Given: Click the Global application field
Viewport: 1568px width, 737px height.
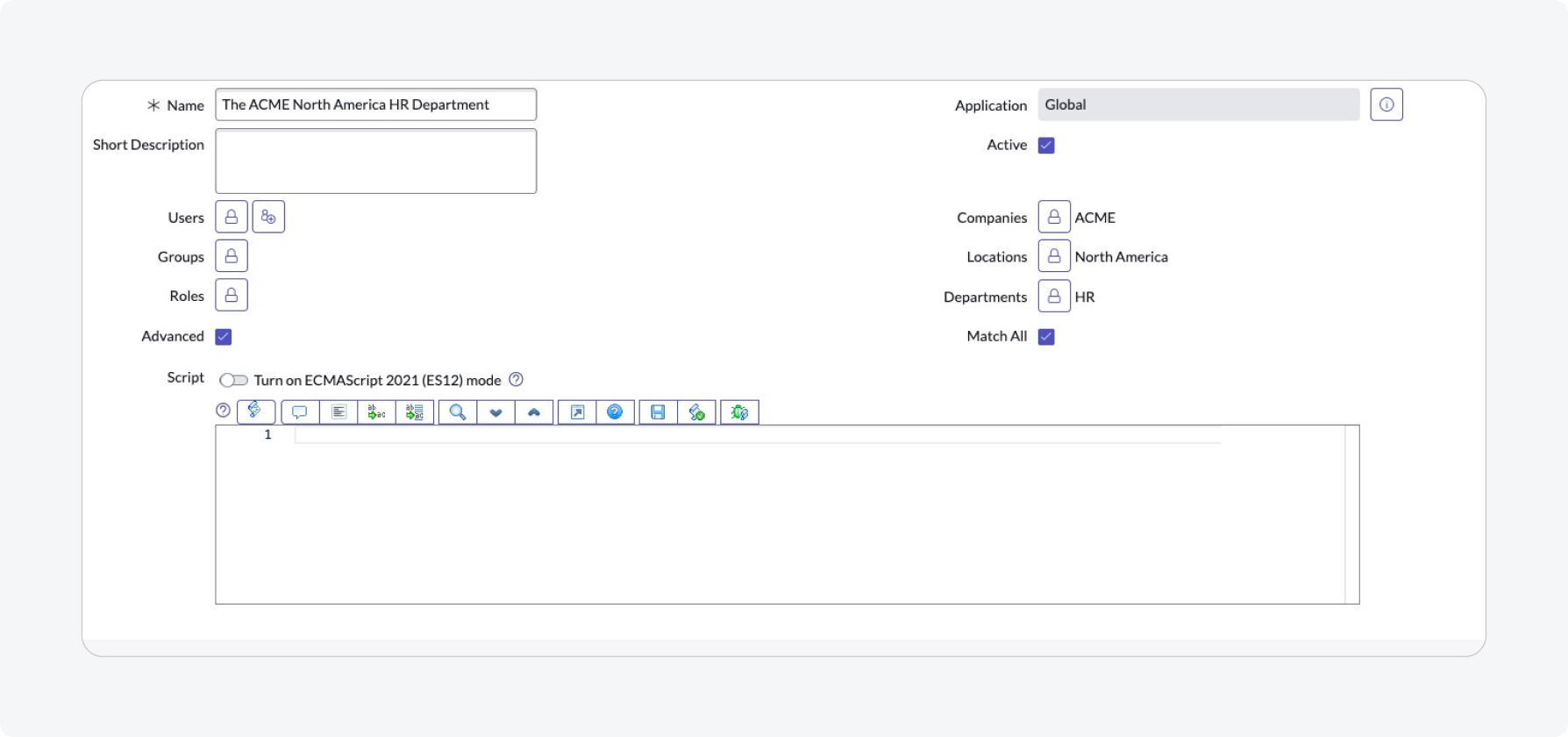Looking at the screenshot, I should [x=1199, y=104].
